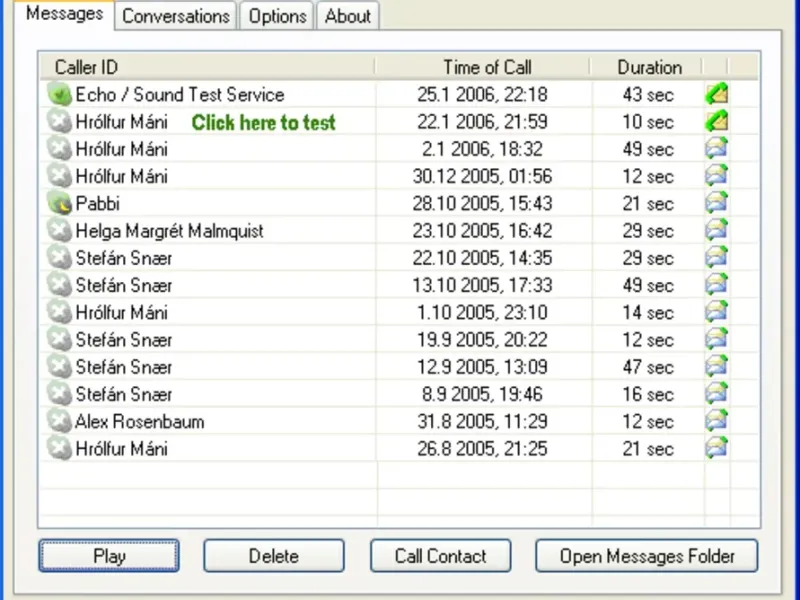Click the envelope icon for the 30.12 2005, 01:56 message
The width and height of the screenshot is (800, 600).
point(717,176)
